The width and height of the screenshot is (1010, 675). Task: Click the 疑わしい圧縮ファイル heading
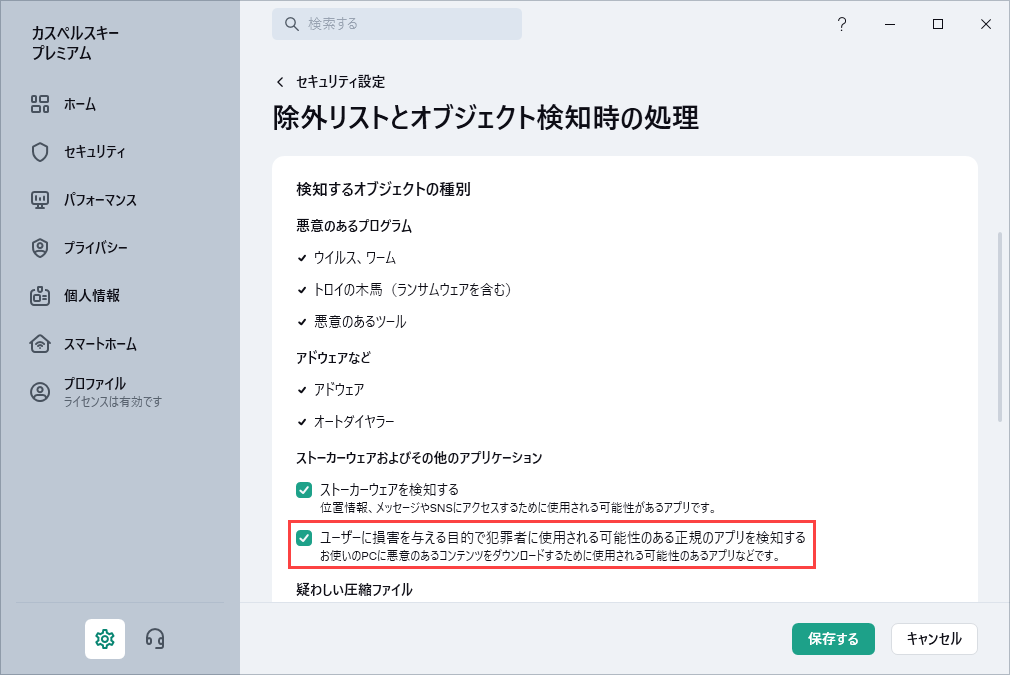pyautogui.click(x=354, y=590)
